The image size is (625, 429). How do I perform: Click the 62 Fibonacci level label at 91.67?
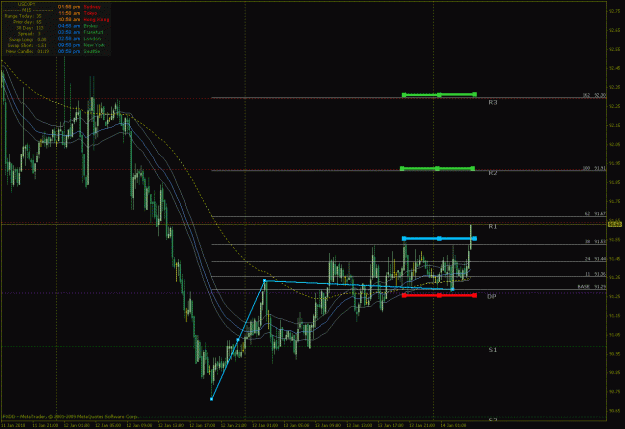click(x=595, y=214)
